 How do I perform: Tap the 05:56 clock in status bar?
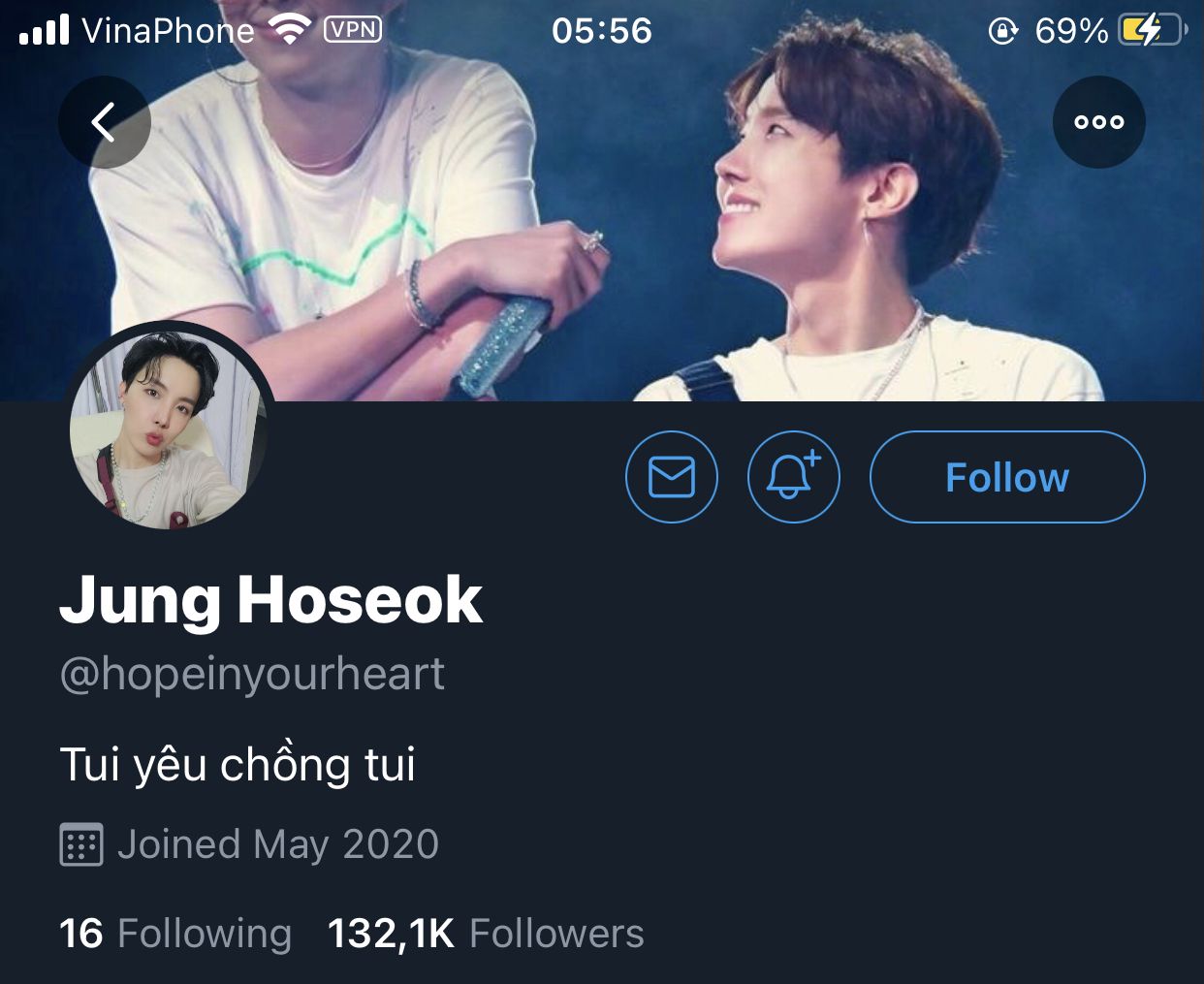pos(602,31)
